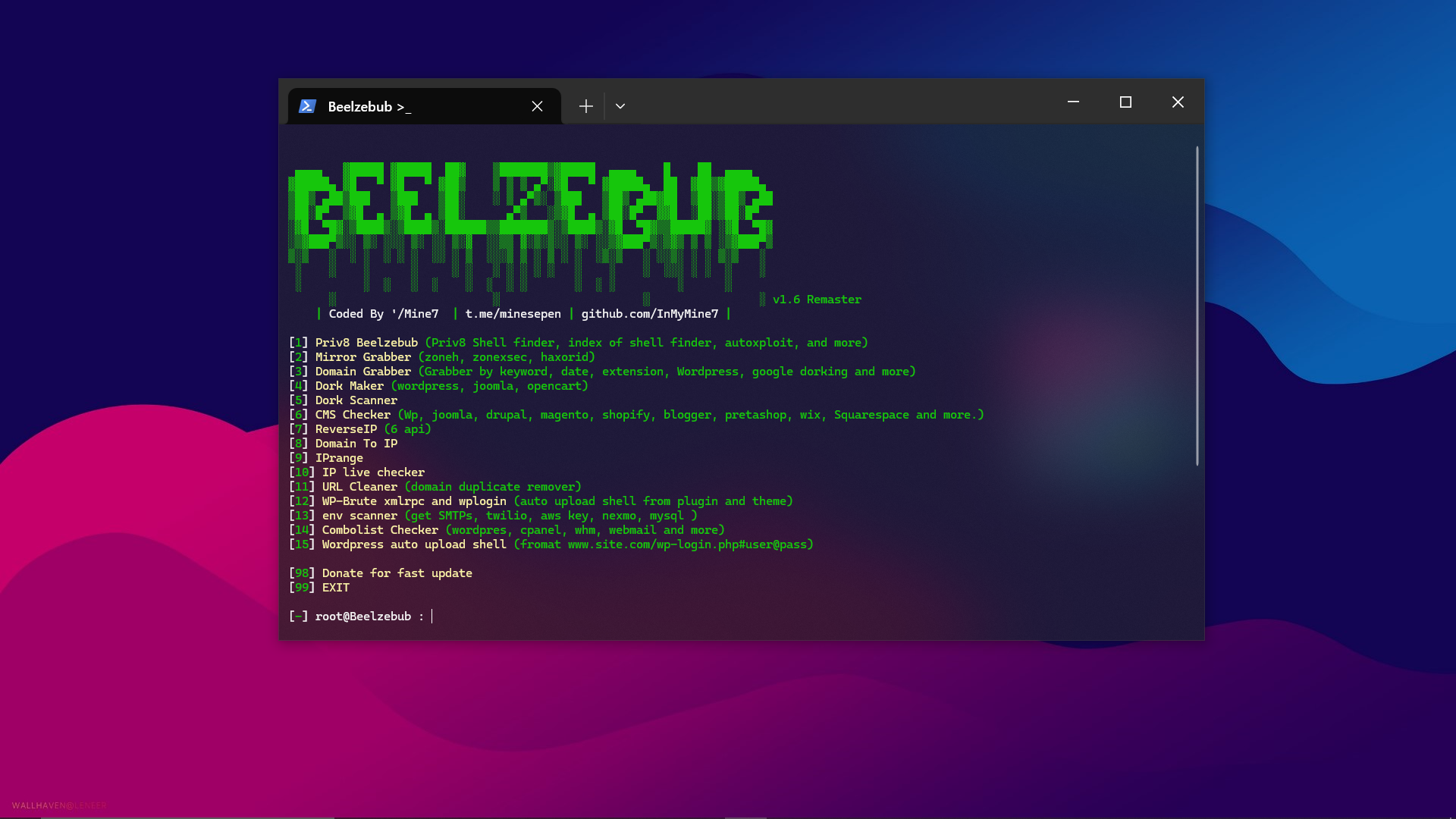Click the '(wordpress, joomla, opencart)' text
Viewport: 1456px width, 819px height.
point(490,386)
